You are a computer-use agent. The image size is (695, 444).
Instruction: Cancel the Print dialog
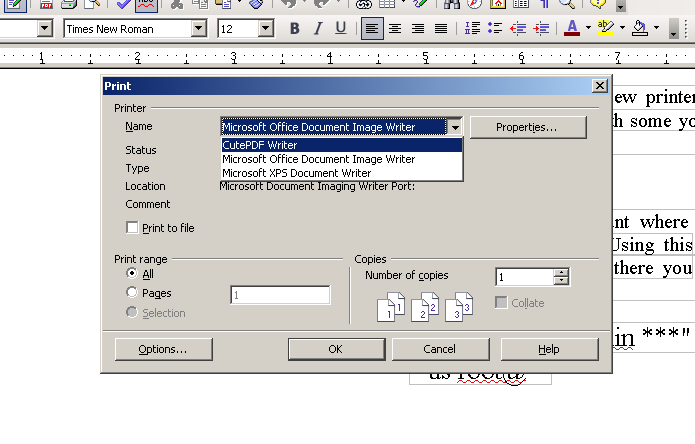(x=441, y=349)
